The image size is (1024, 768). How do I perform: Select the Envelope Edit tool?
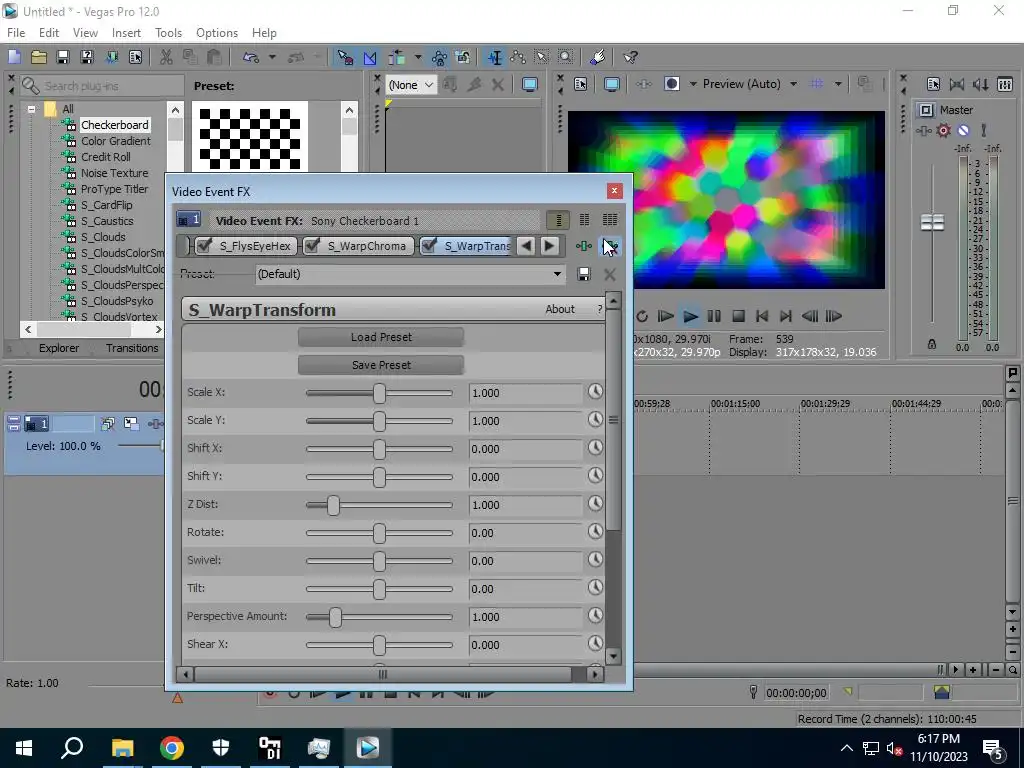(519, 57)
